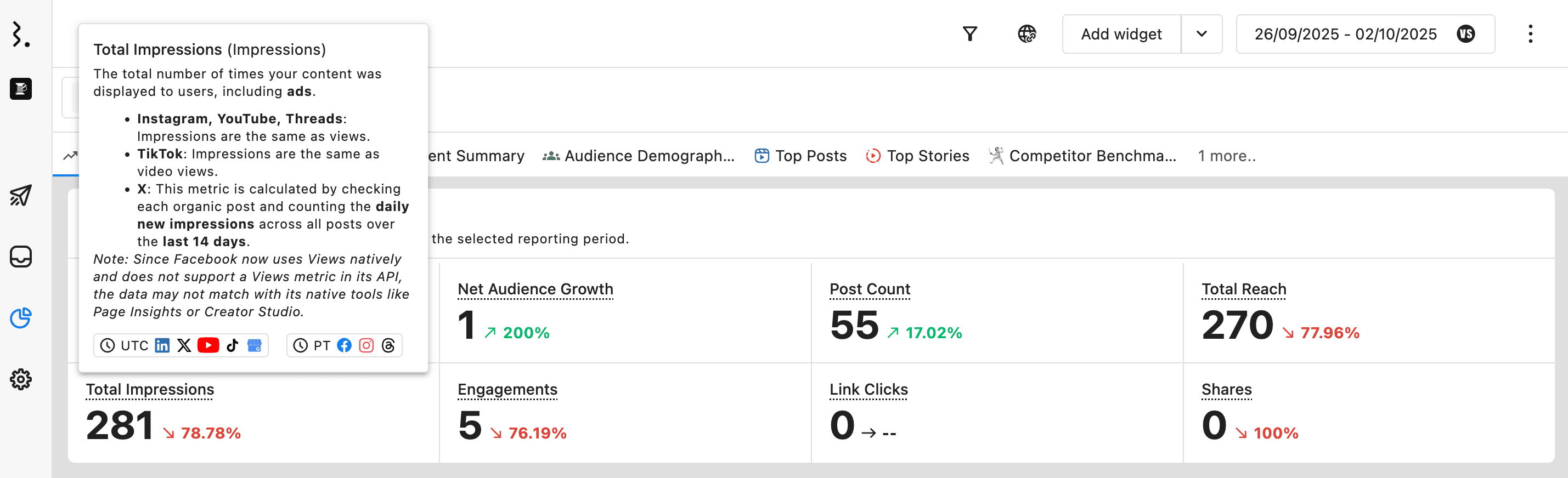The image size is (1568, 478).
Task: Click the Net Audience Growth label
Action: pos(535,289)
